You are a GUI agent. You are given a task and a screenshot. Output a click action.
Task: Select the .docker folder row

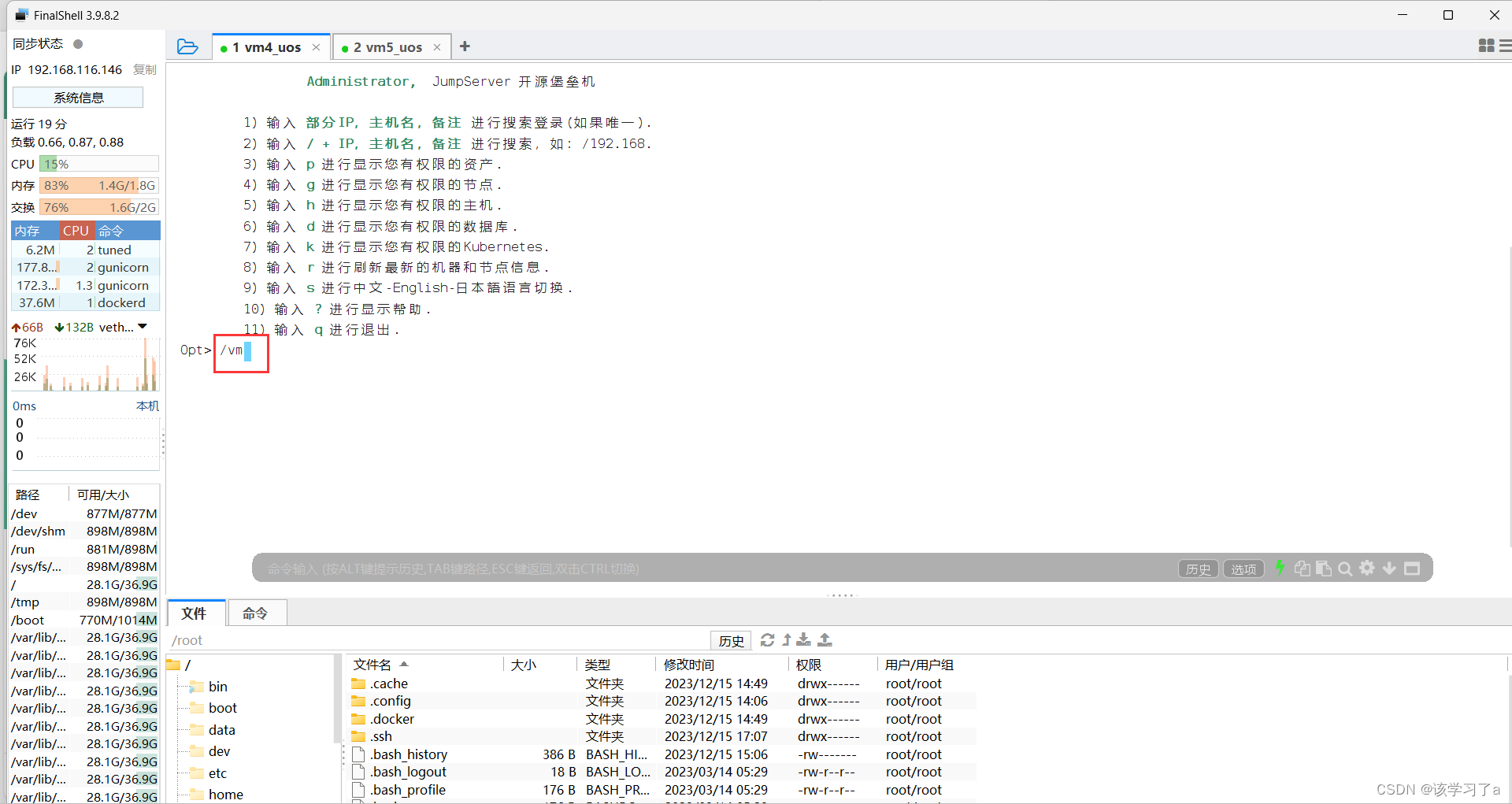coord(661,719)
